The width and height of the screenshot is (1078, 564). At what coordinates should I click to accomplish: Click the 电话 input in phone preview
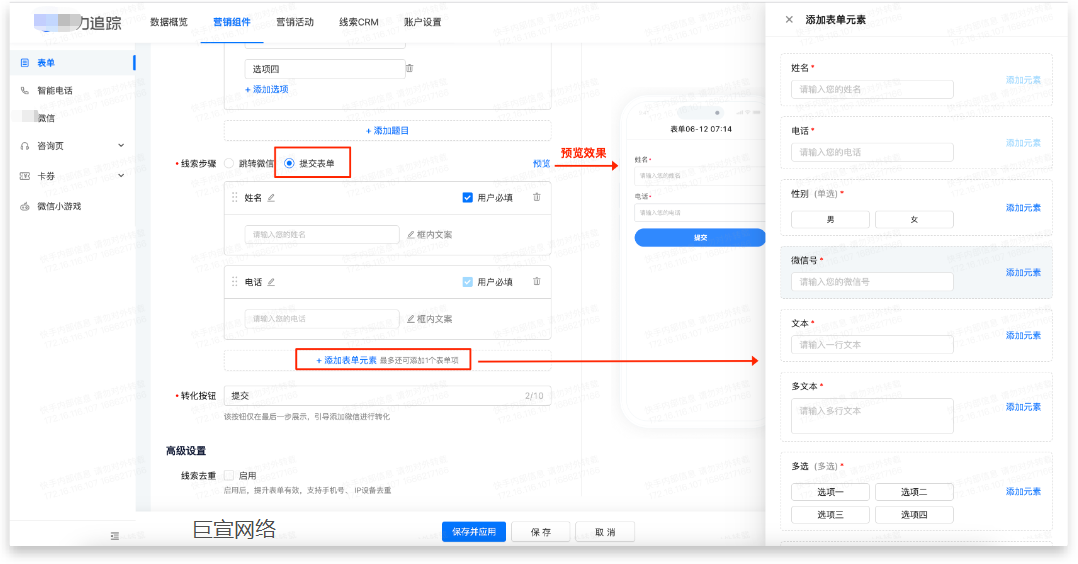coord(700,213)
